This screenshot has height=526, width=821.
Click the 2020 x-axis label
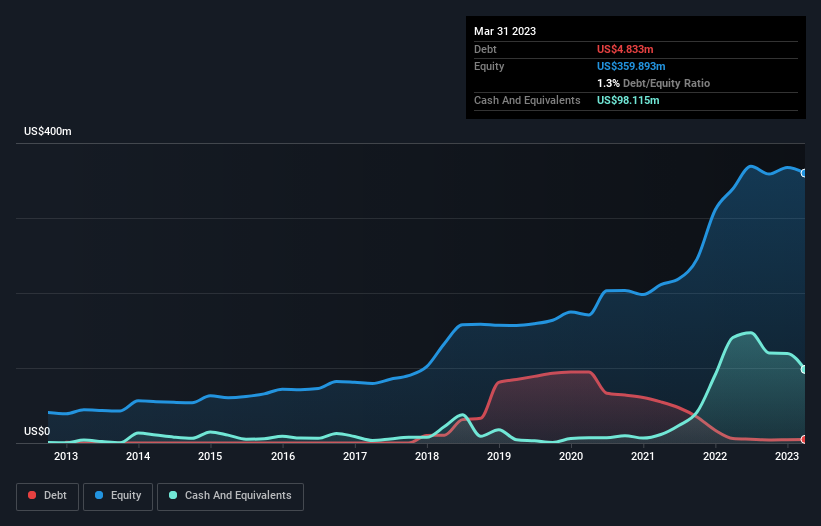tap(571, 456)
